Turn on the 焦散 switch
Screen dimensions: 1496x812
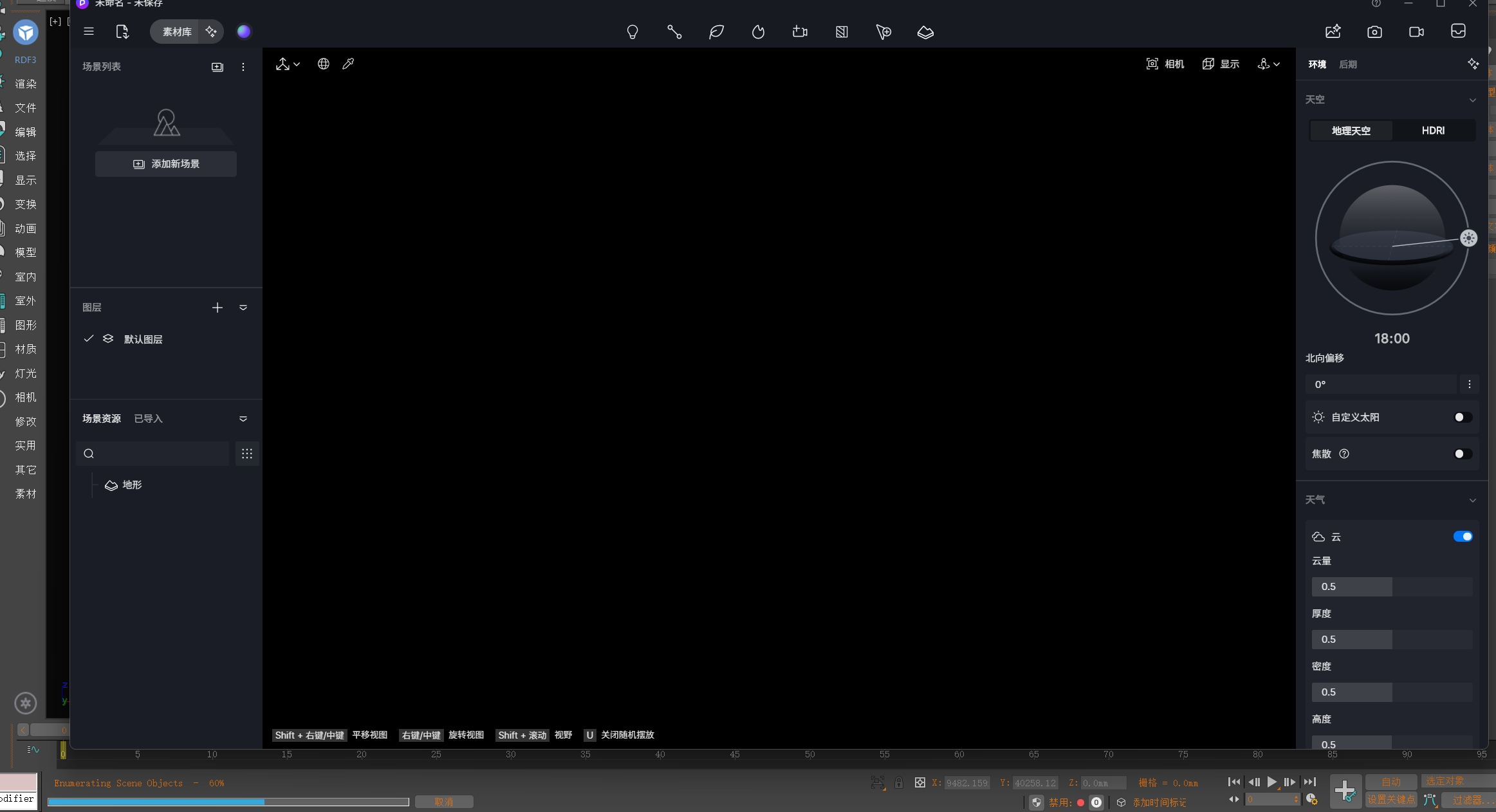[1462, 454]
